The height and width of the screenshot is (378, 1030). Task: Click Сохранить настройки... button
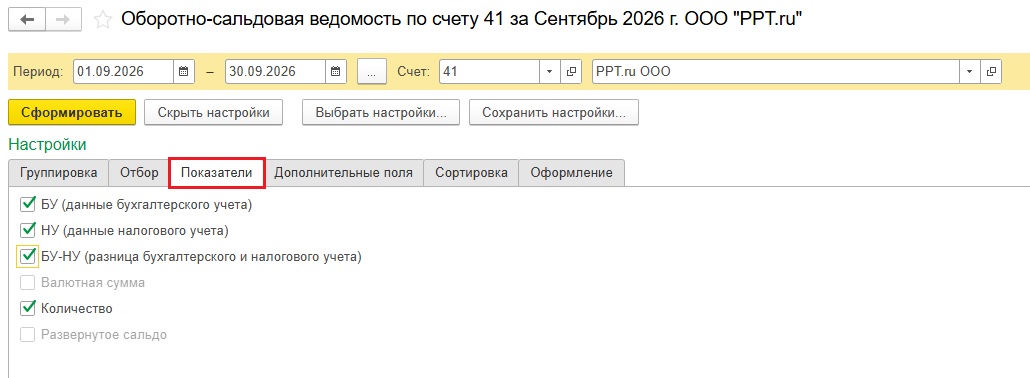coord(554,112)
